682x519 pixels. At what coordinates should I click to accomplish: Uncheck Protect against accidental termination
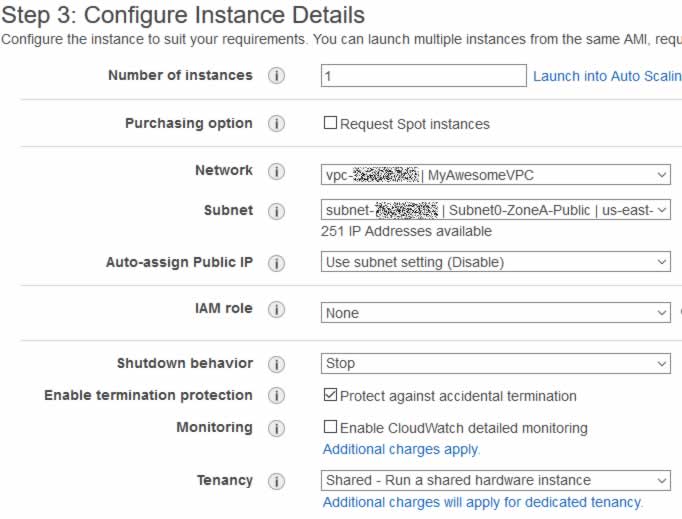(330, 395)
